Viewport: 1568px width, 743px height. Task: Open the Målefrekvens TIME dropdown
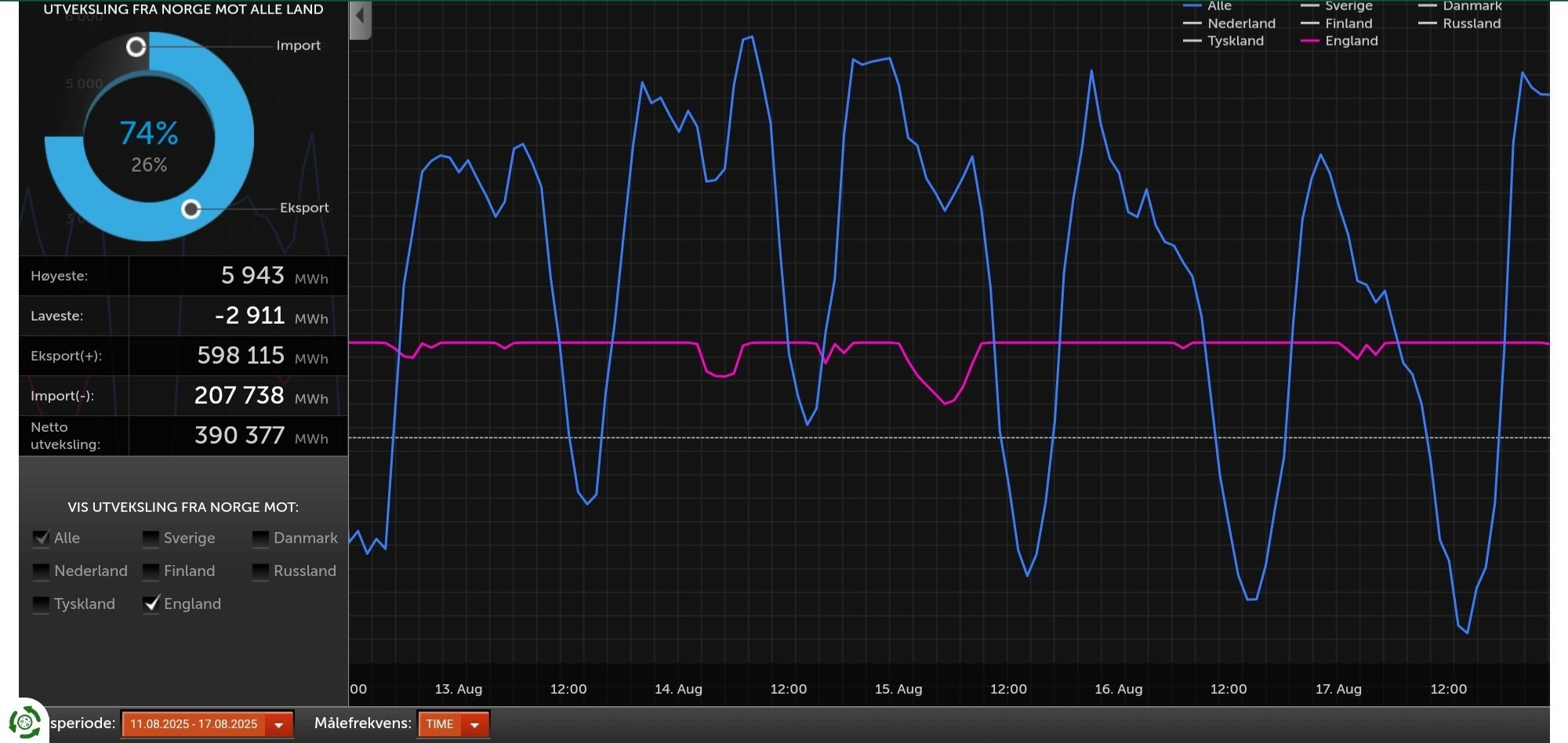click(x=454, y=724)
